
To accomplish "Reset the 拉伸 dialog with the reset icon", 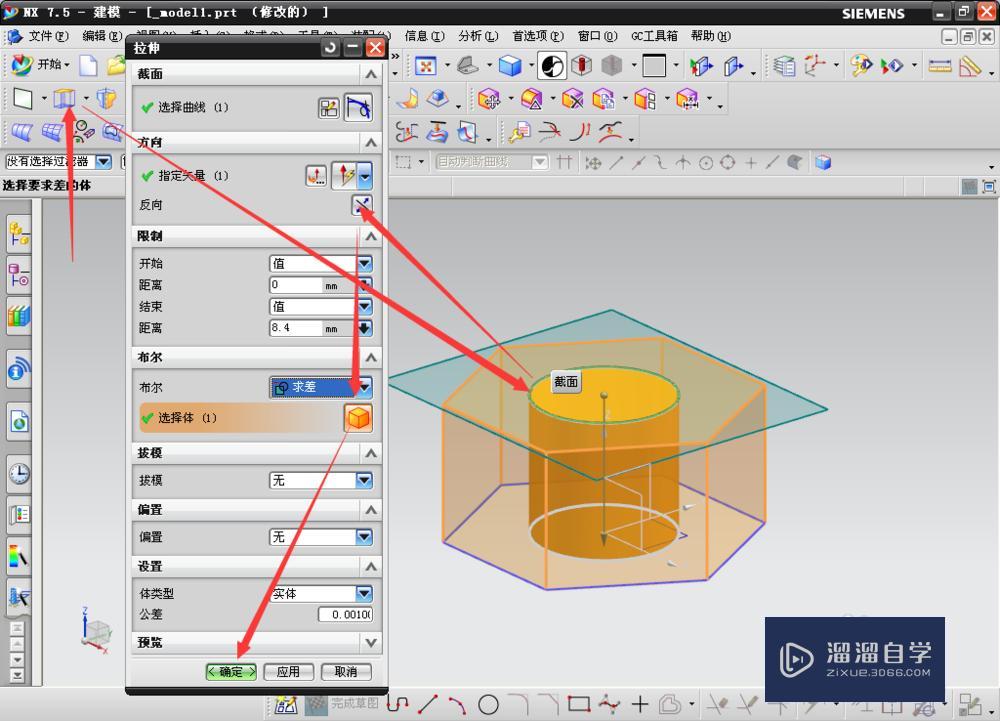I will point(330,48).
